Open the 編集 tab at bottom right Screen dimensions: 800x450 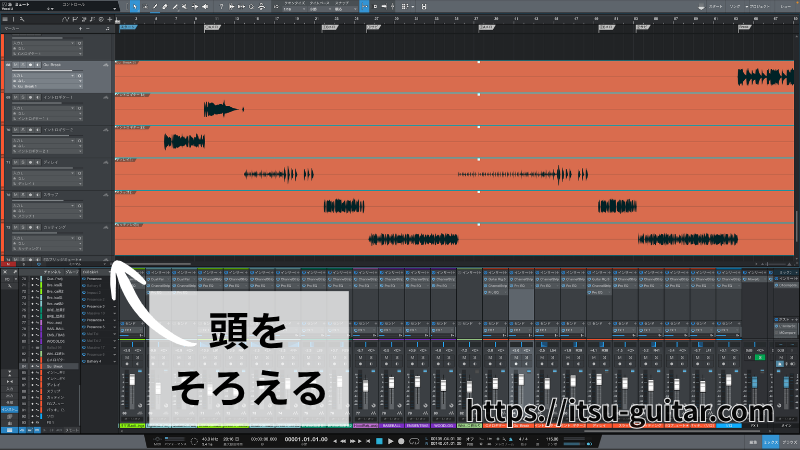[753, 442]
